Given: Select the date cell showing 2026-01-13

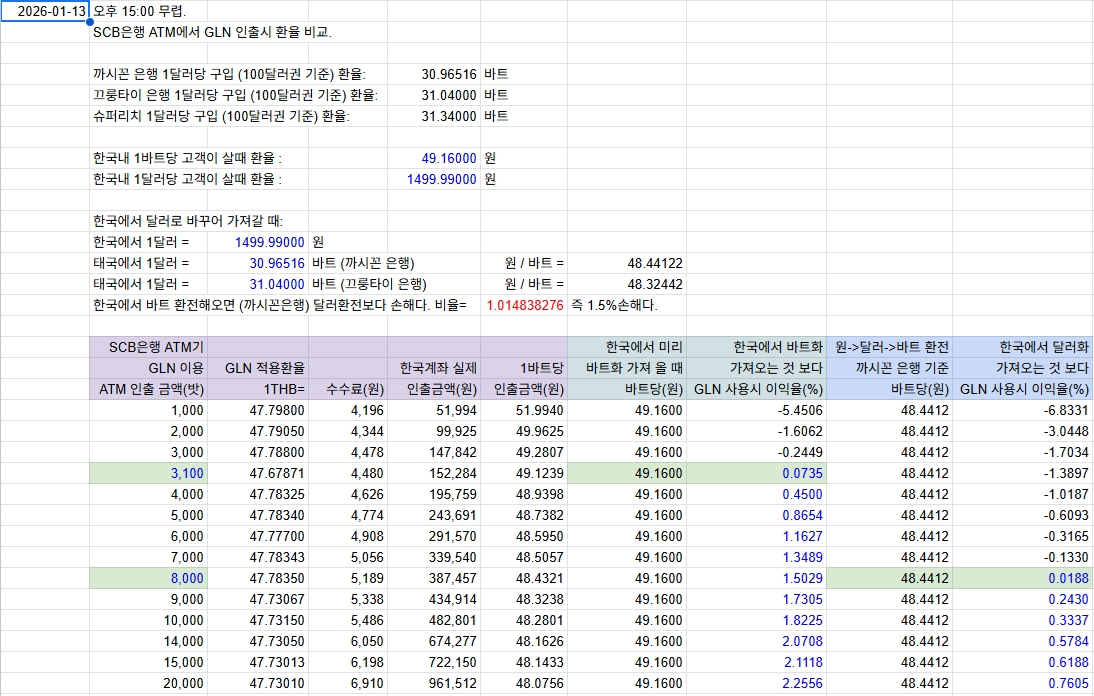Looking at the screenshot, I should click(x=45, y=11).
